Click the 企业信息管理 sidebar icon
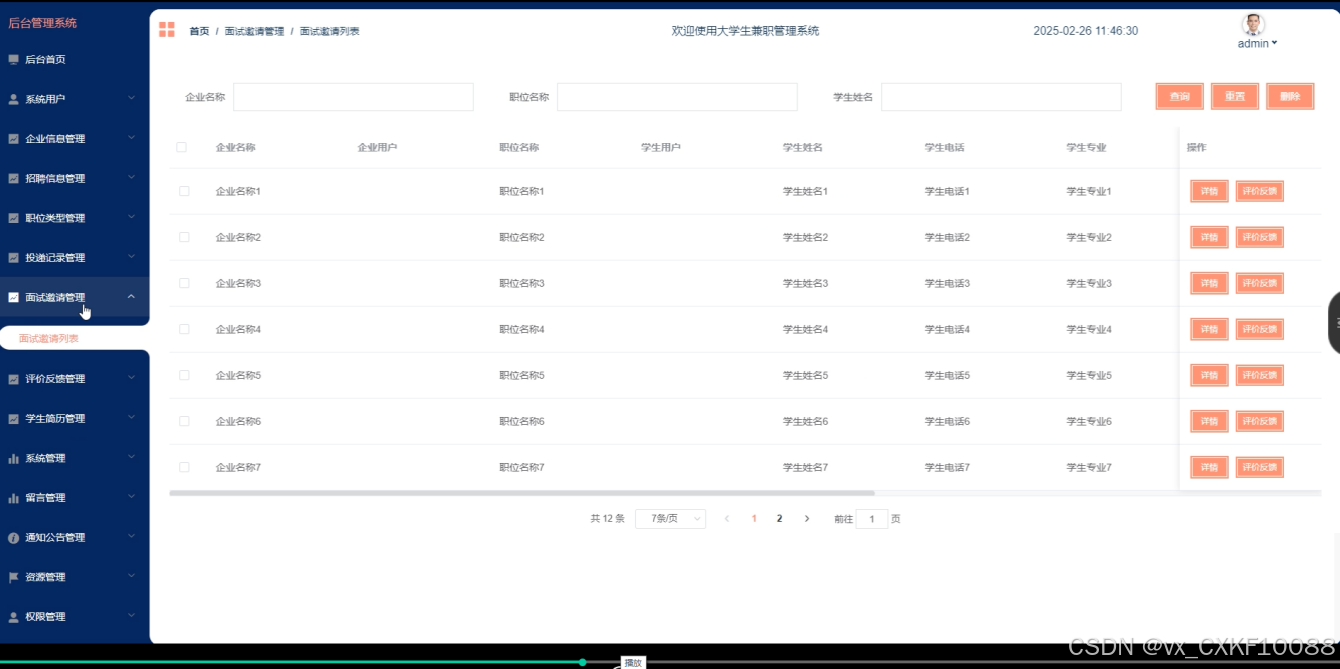Image resolution: width=1340 pixels, height=669 pixels. 13,139
